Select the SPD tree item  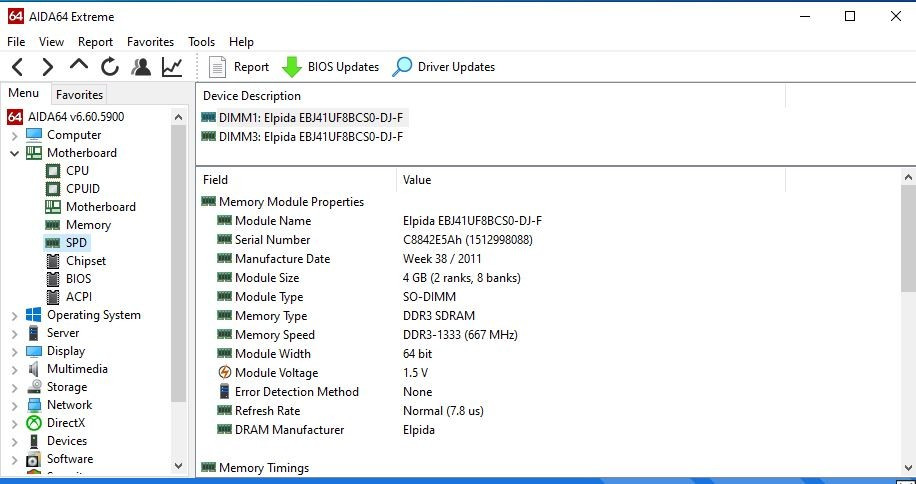pyautogui.click(x=76, y=243)
